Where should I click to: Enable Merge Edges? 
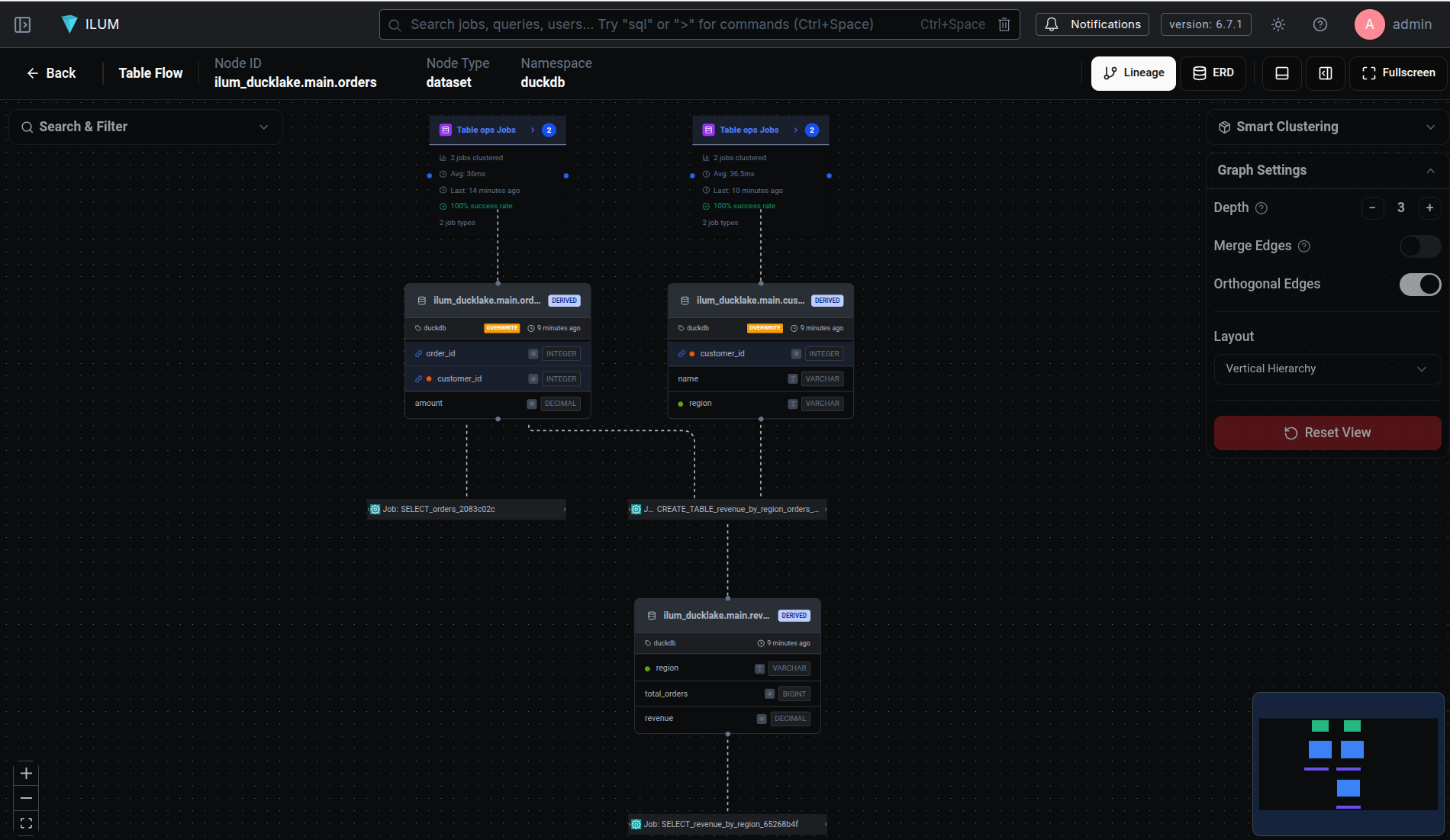coord(1419,246)
